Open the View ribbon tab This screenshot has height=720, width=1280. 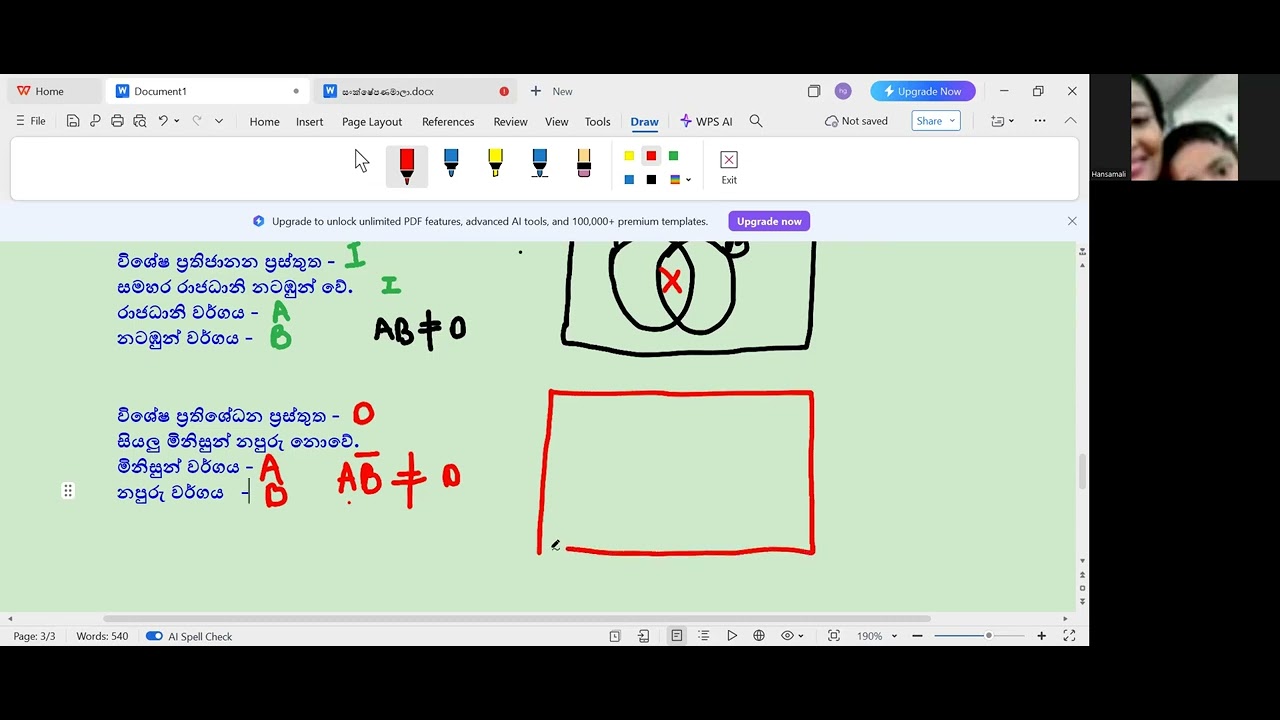click(556, 121)
